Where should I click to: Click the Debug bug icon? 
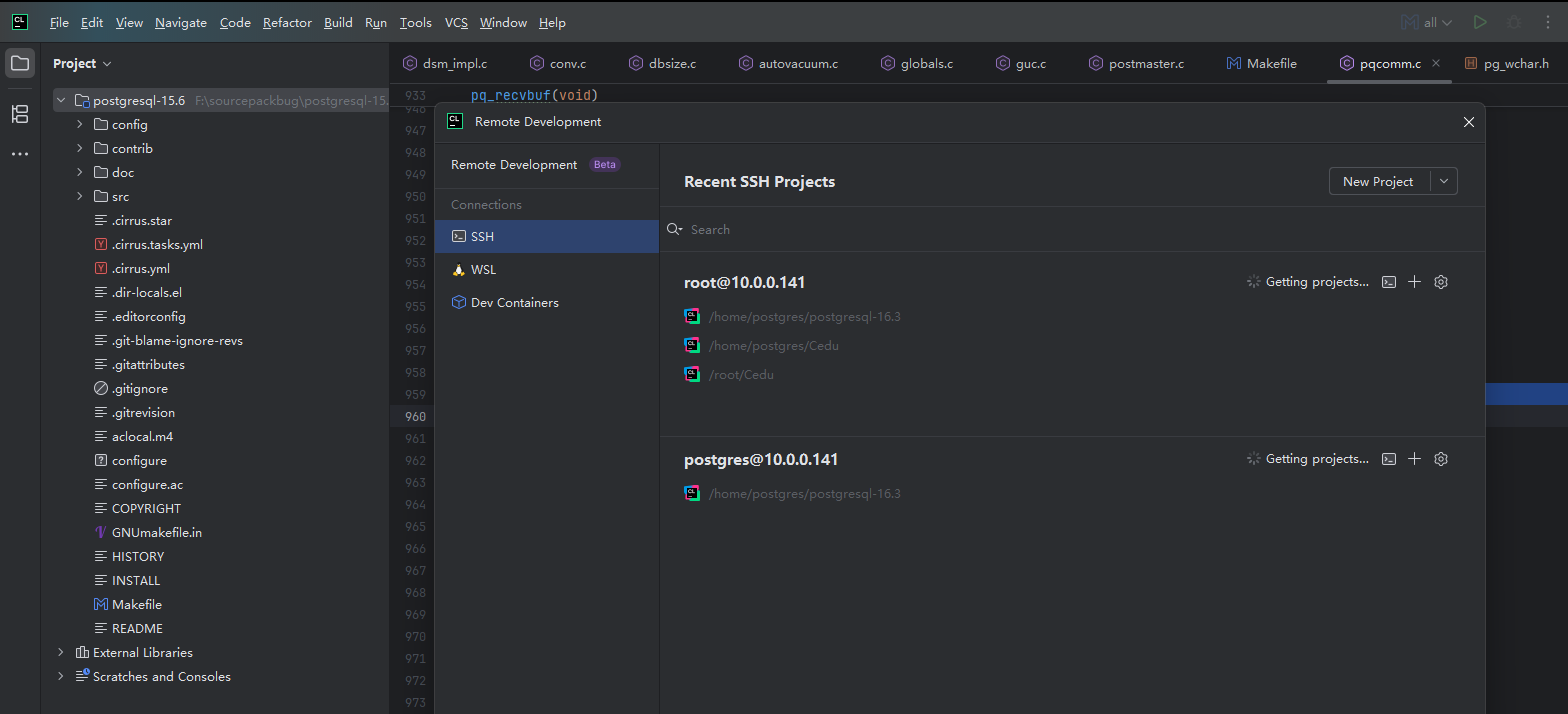1514,22
